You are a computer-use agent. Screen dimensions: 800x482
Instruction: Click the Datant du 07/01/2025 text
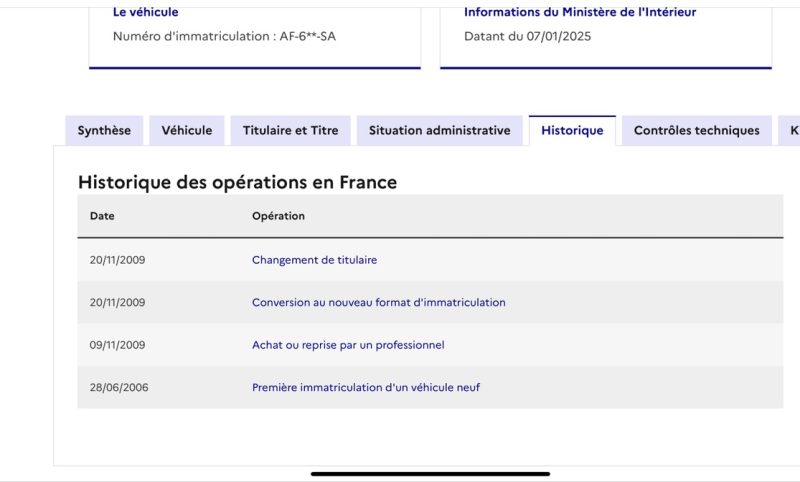(x=530, y=36)
